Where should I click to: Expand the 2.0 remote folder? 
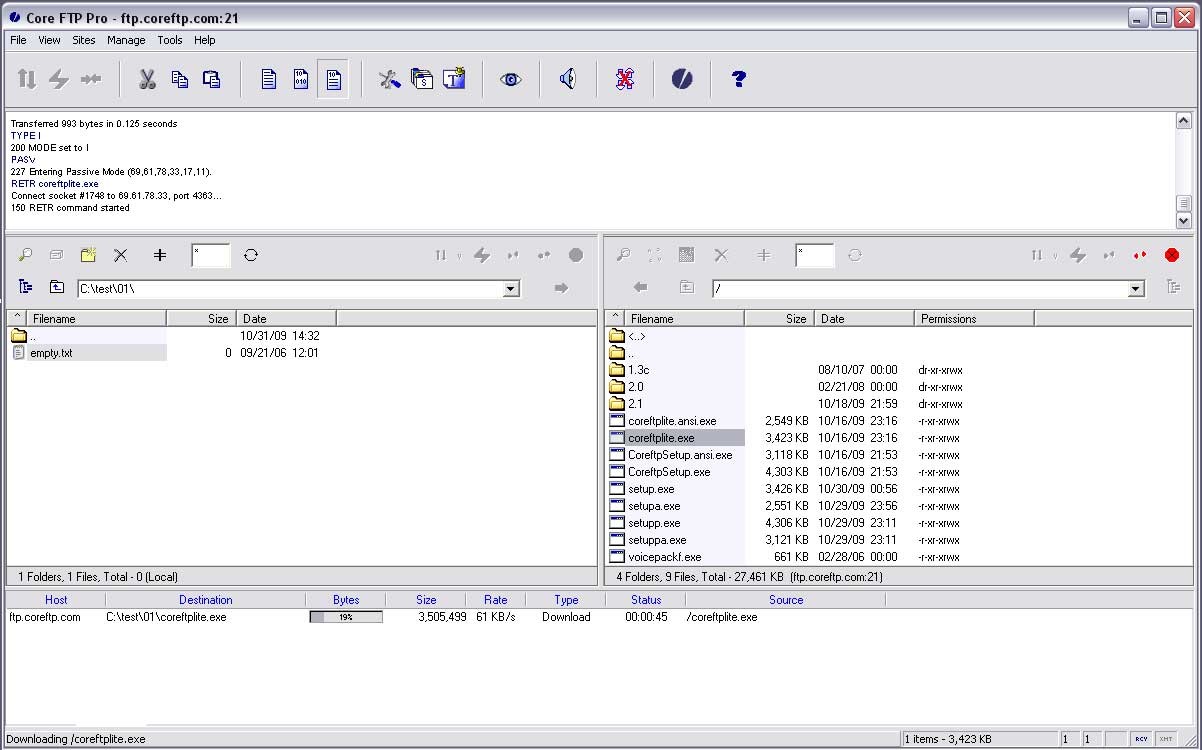(637, 386)
